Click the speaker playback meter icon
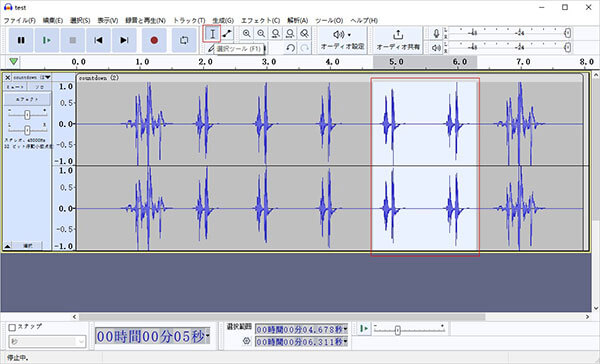This screenshot has height=364, width=600. [436, 48]
